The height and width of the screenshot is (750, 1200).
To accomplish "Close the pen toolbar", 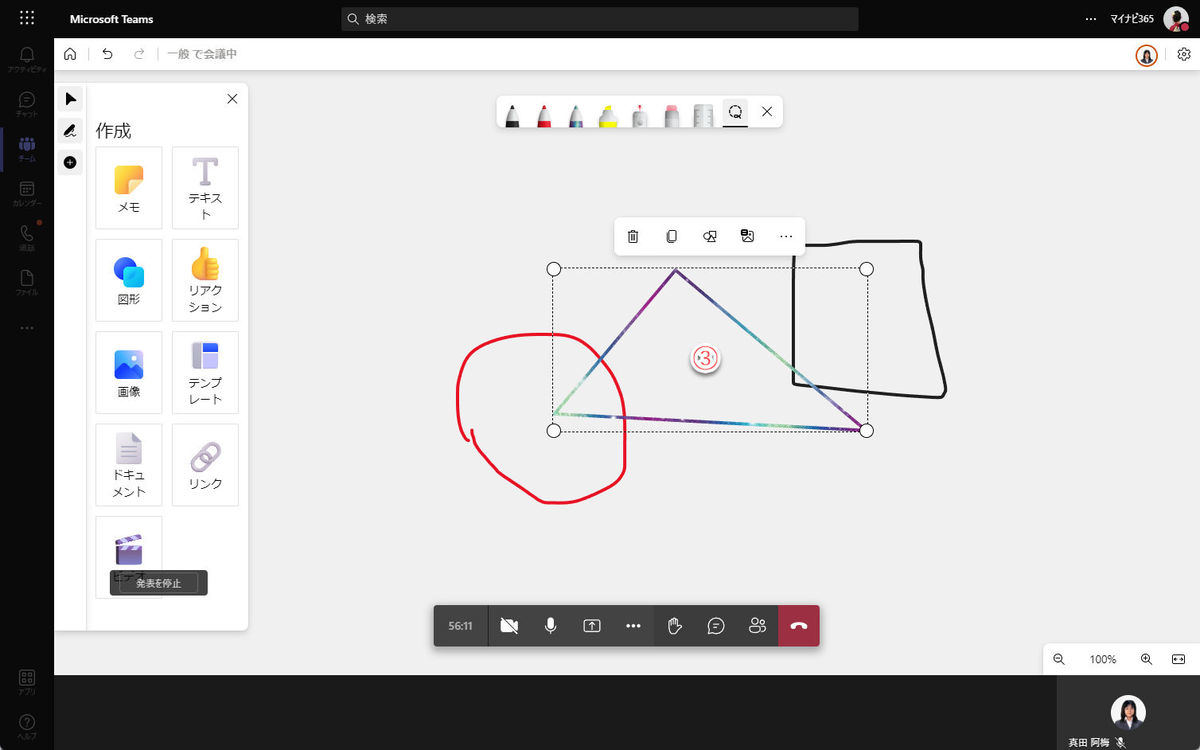I will pos(767,112).
